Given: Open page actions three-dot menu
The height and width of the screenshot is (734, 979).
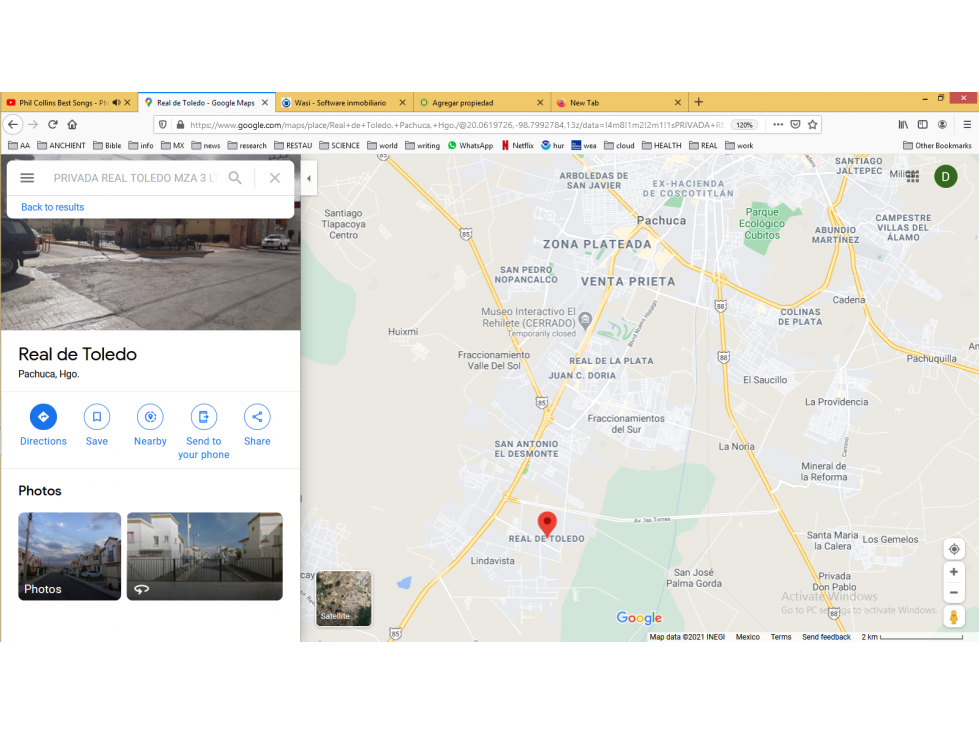Looking at the screenshot, I should click(x=778, y=124).
